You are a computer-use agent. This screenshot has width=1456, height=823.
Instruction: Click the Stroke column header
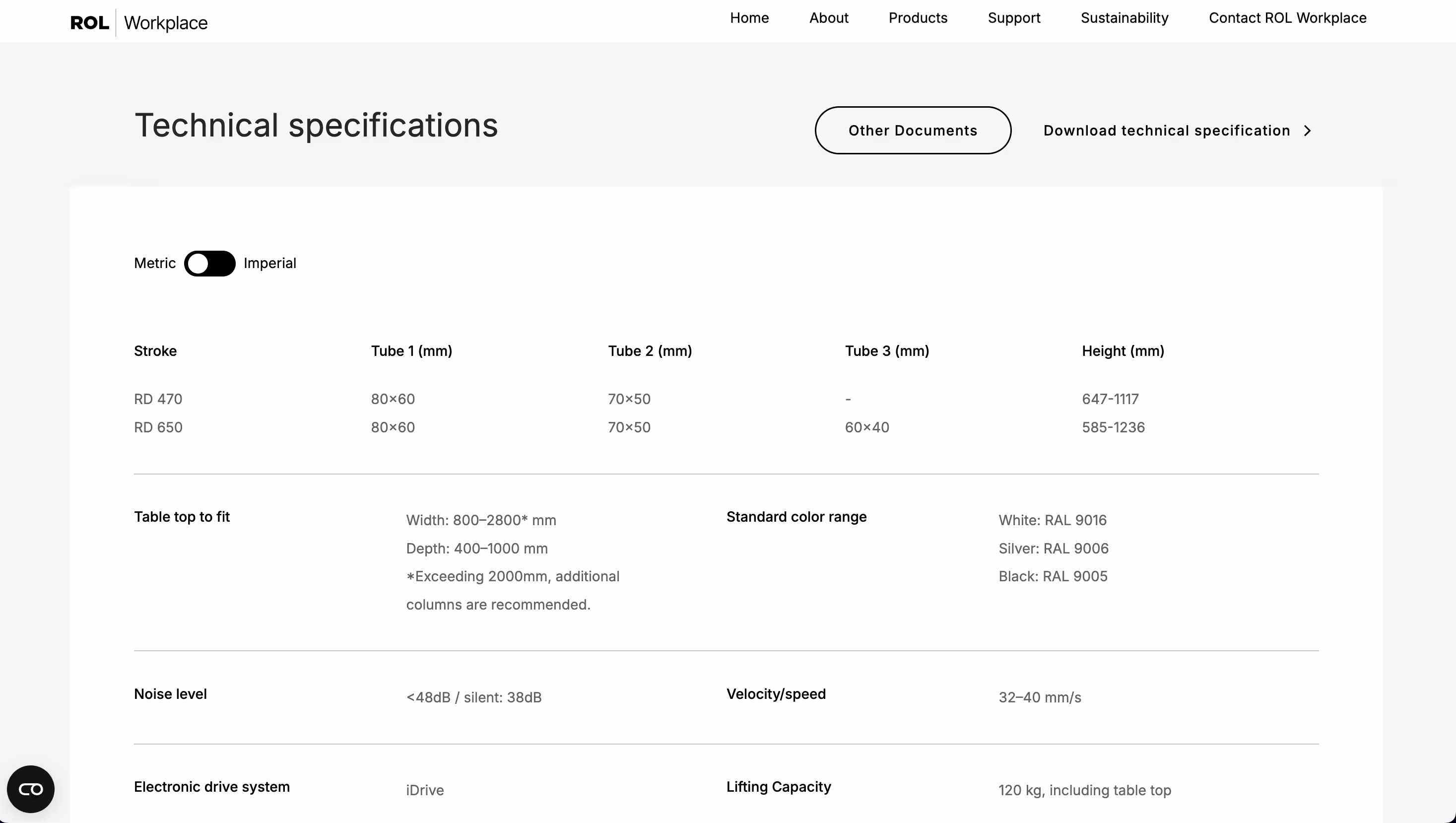click(155, 351)
